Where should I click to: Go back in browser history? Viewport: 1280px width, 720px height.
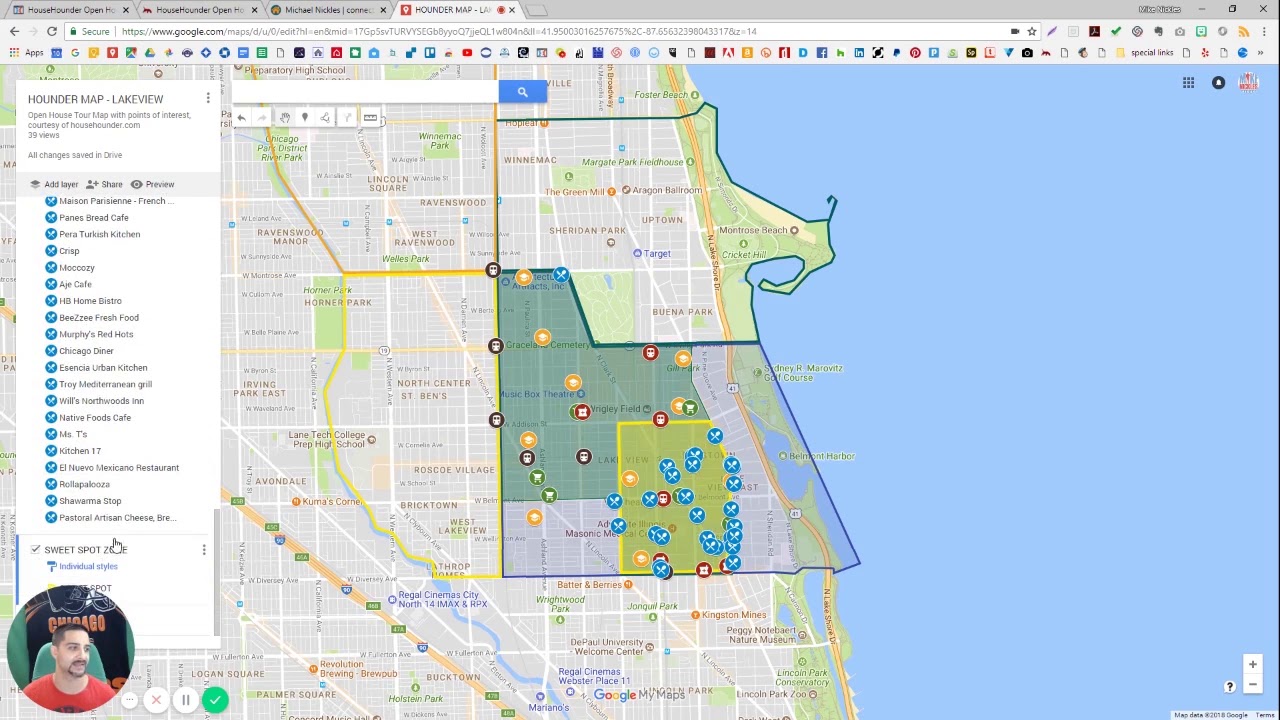click(14, 31)
